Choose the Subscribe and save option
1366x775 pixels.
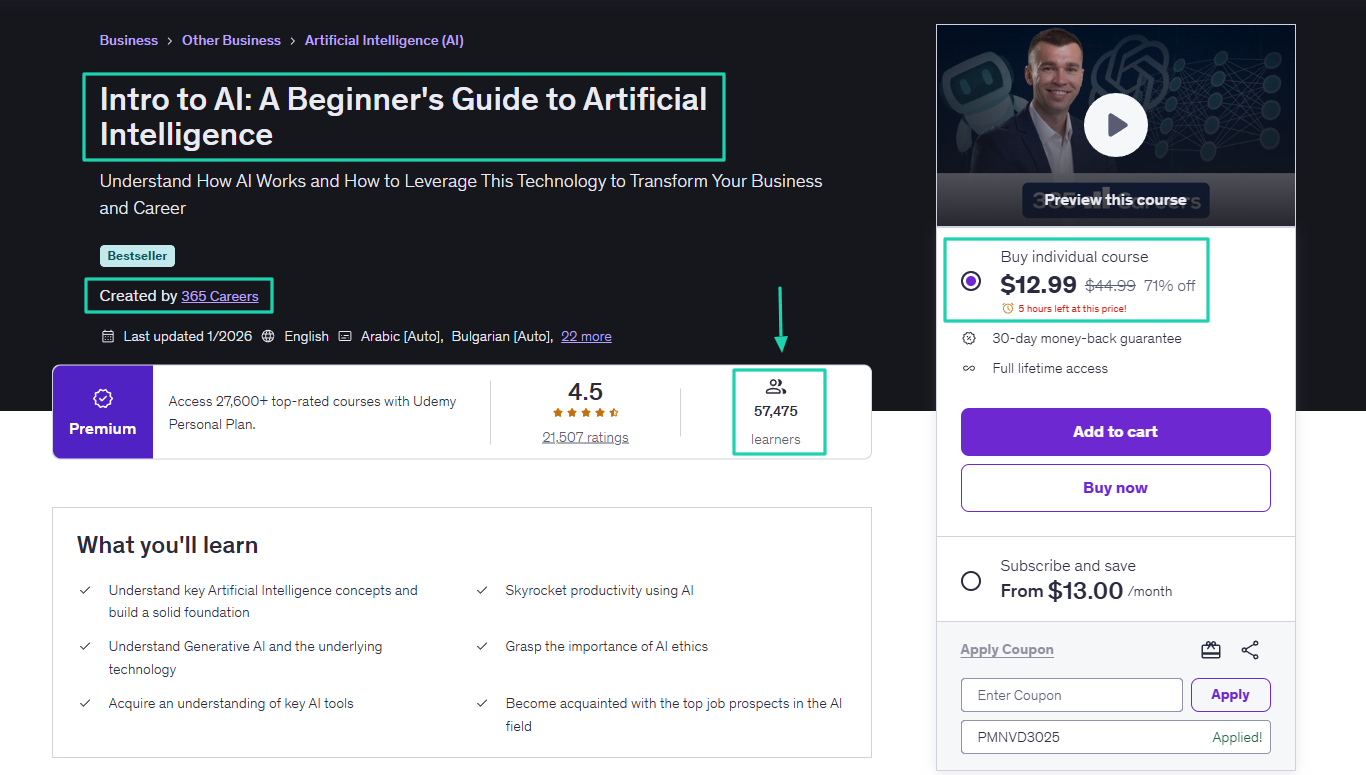click(x=970, y=580)
